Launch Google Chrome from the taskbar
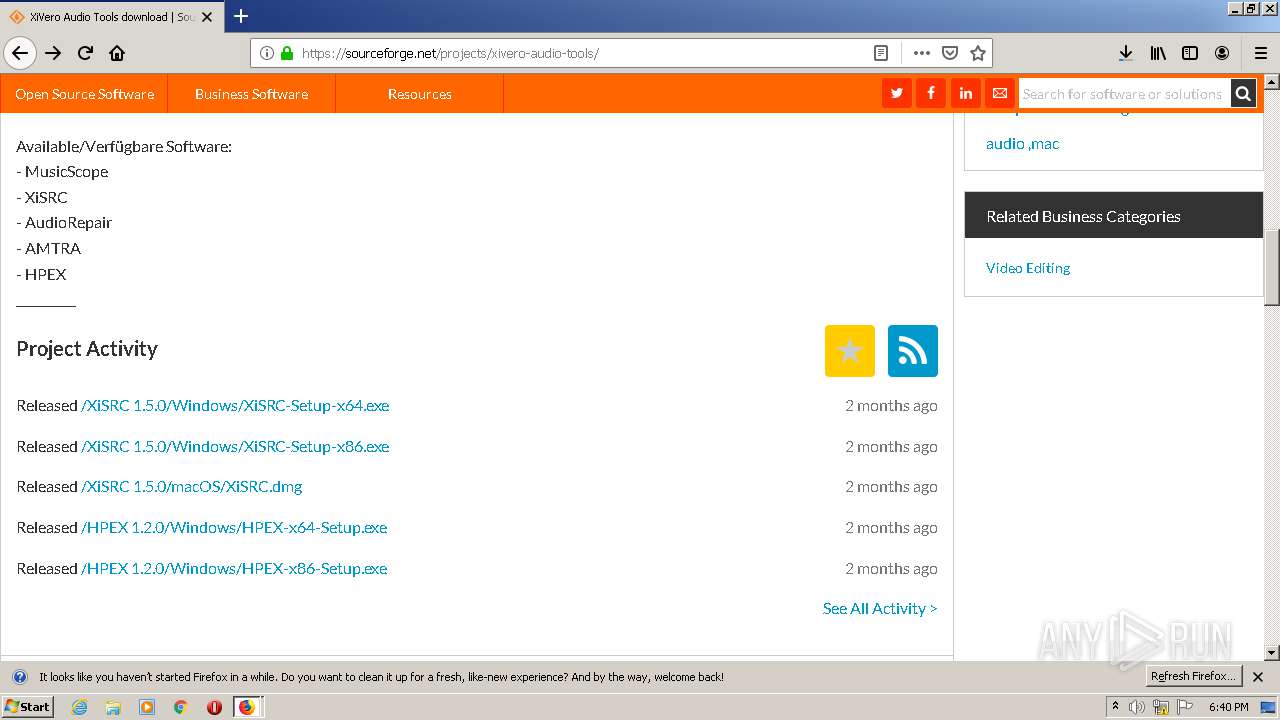 coord(180,707)
